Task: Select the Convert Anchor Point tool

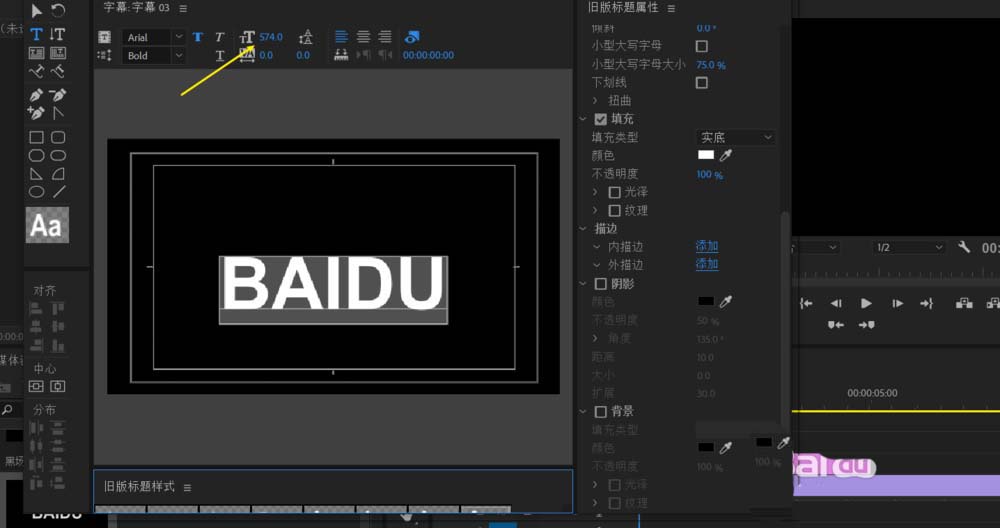Action: [58, 114]
